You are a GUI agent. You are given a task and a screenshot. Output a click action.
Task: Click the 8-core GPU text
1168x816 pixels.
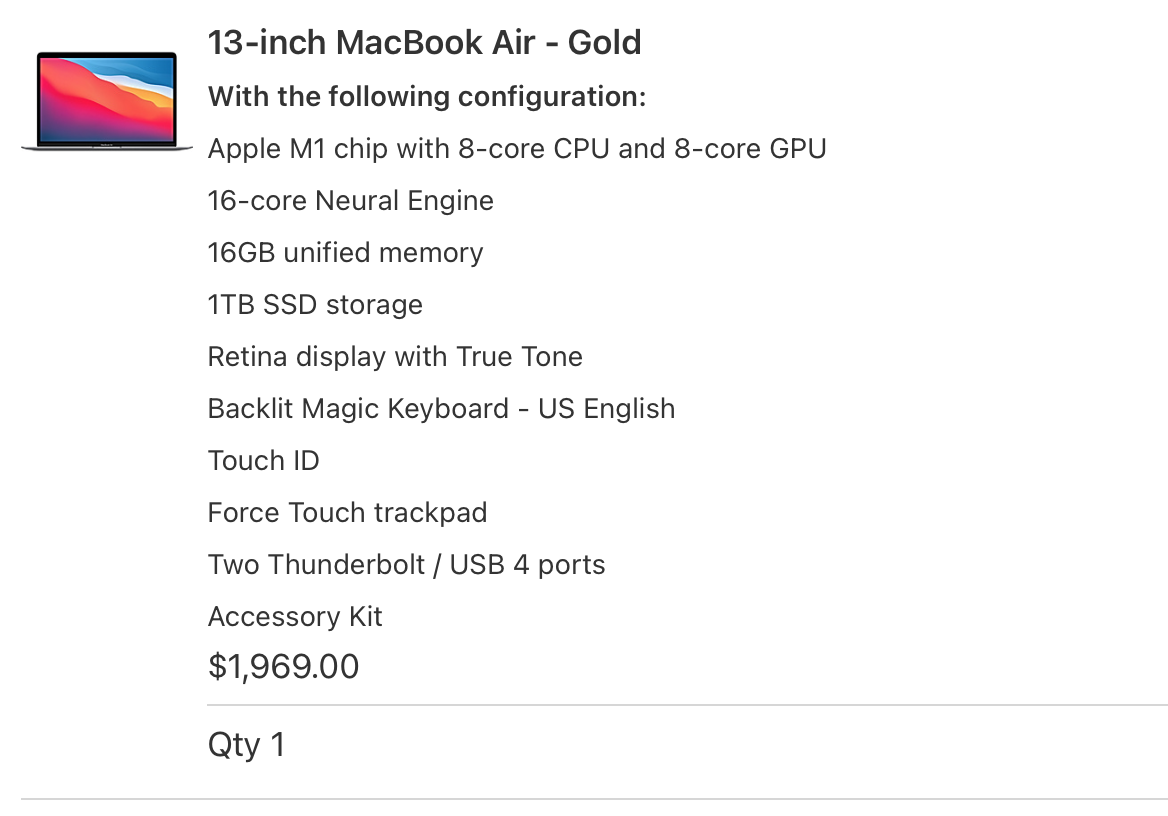(x=750, y=149)
